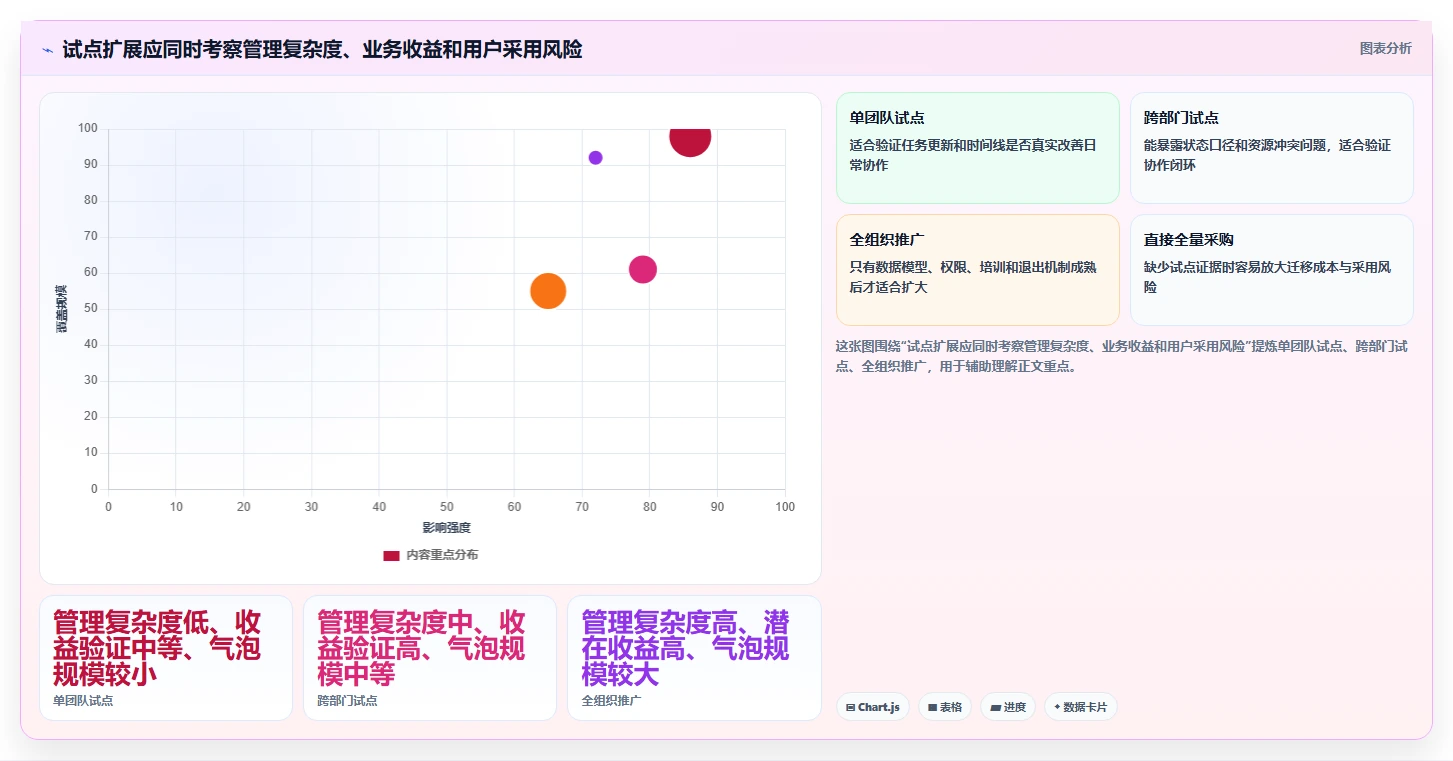This screenshot has height=761, width=1453.
Task: Select the 表格 tag pill
Action: click(945, 707)
